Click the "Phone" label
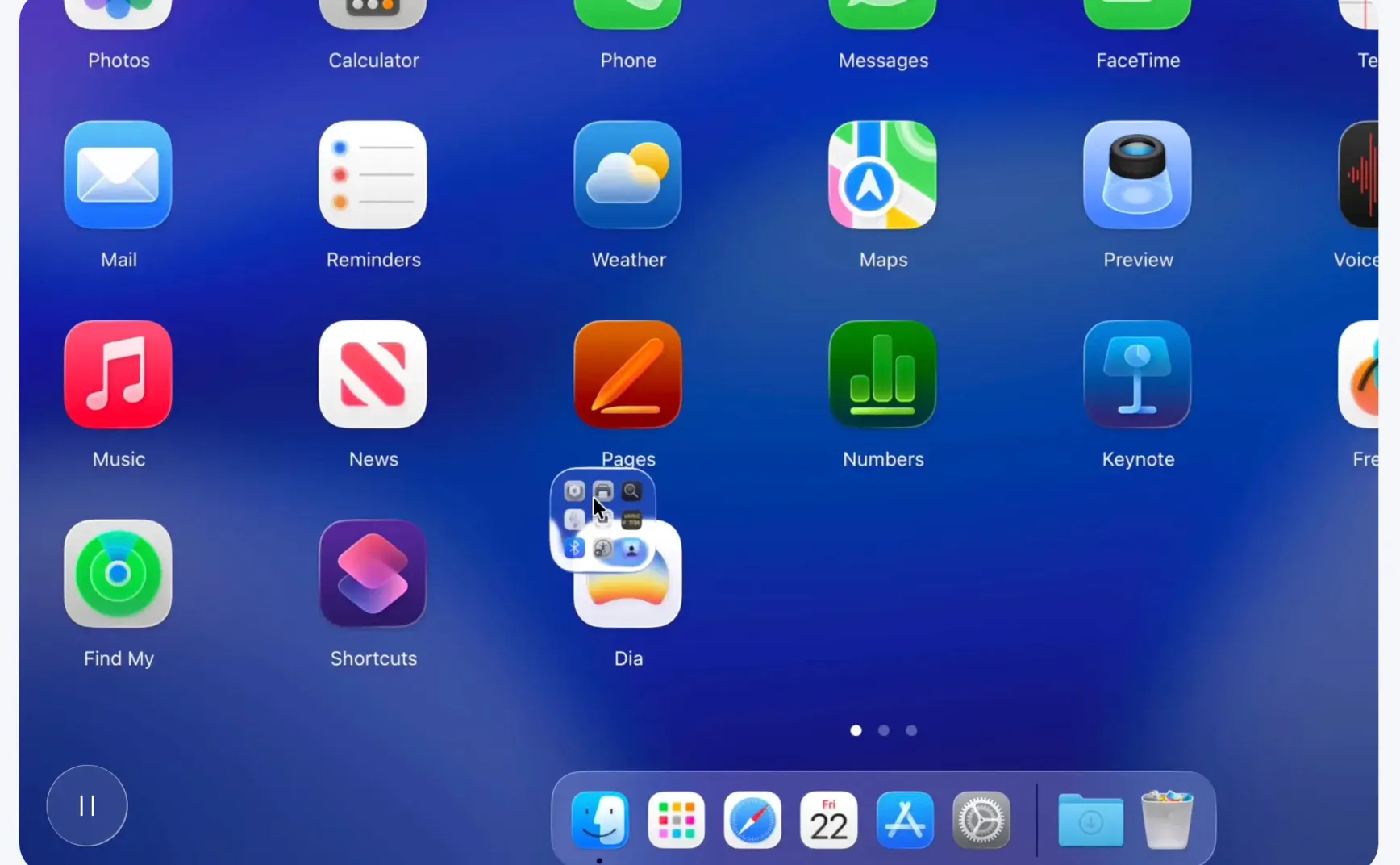Screen dimensions: 1400x865 628,61
